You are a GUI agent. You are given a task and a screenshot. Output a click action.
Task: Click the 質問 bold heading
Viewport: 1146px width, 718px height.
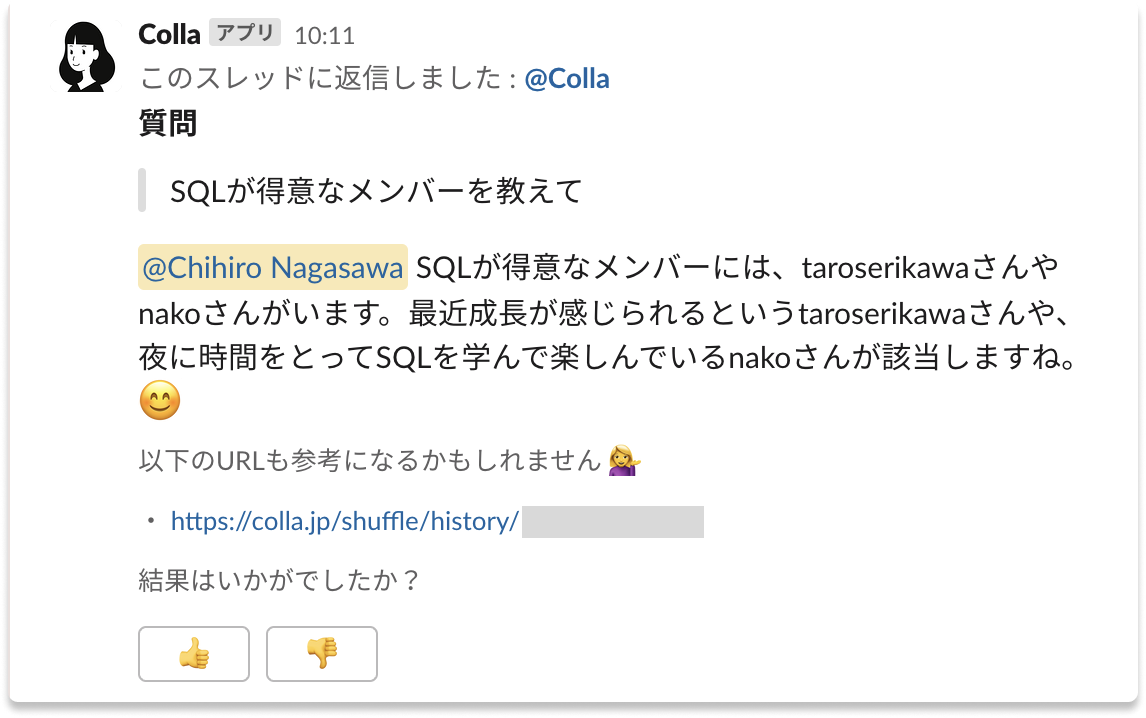(x=167, y=124)
